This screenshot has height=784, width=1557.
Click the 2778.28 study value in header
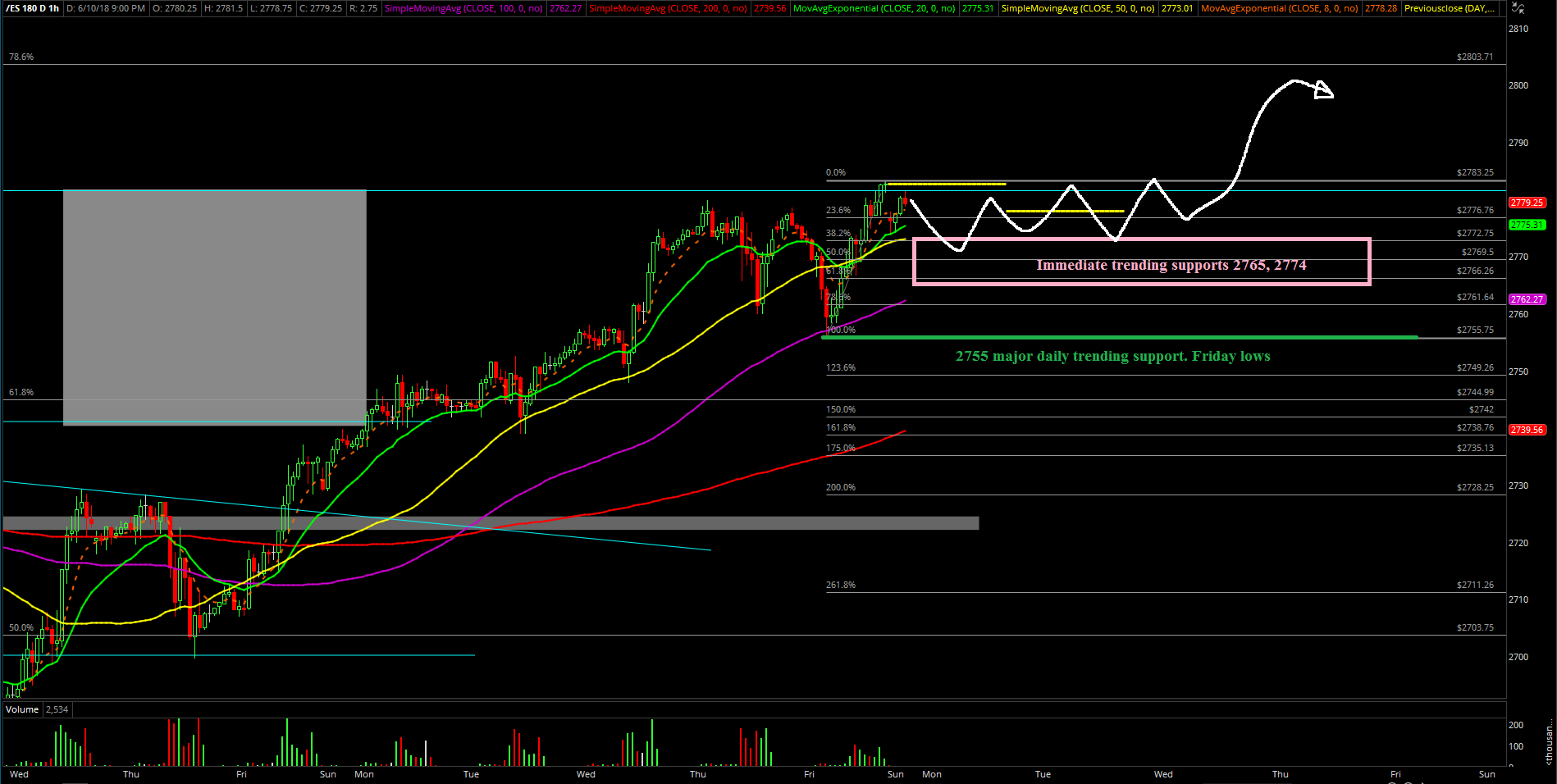pyautogui.click(x=1381, y=8)
